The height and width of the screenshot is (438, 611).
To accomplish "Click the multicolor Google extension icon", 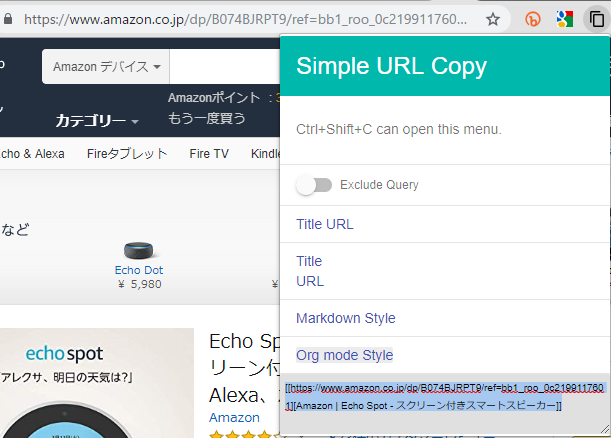I will (565, 19).
